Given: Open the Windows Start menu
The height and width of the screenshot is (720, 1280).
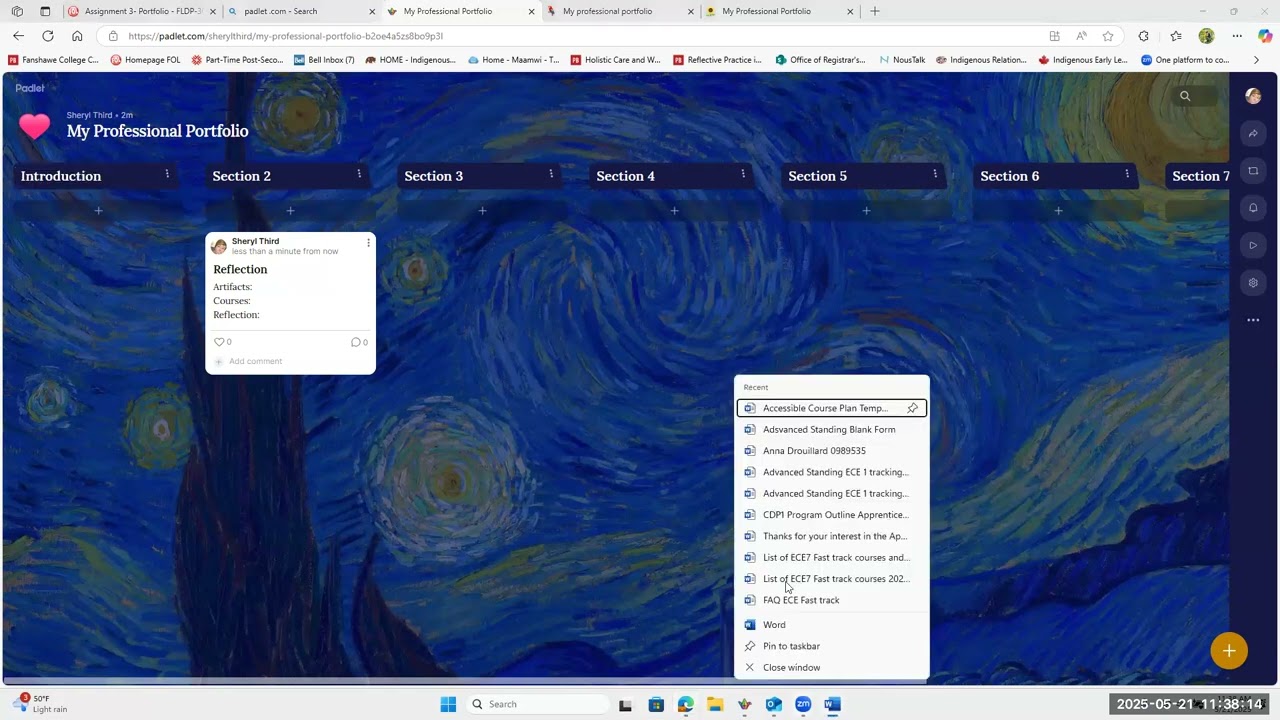Looking at the screenshot, I should 448,704.
